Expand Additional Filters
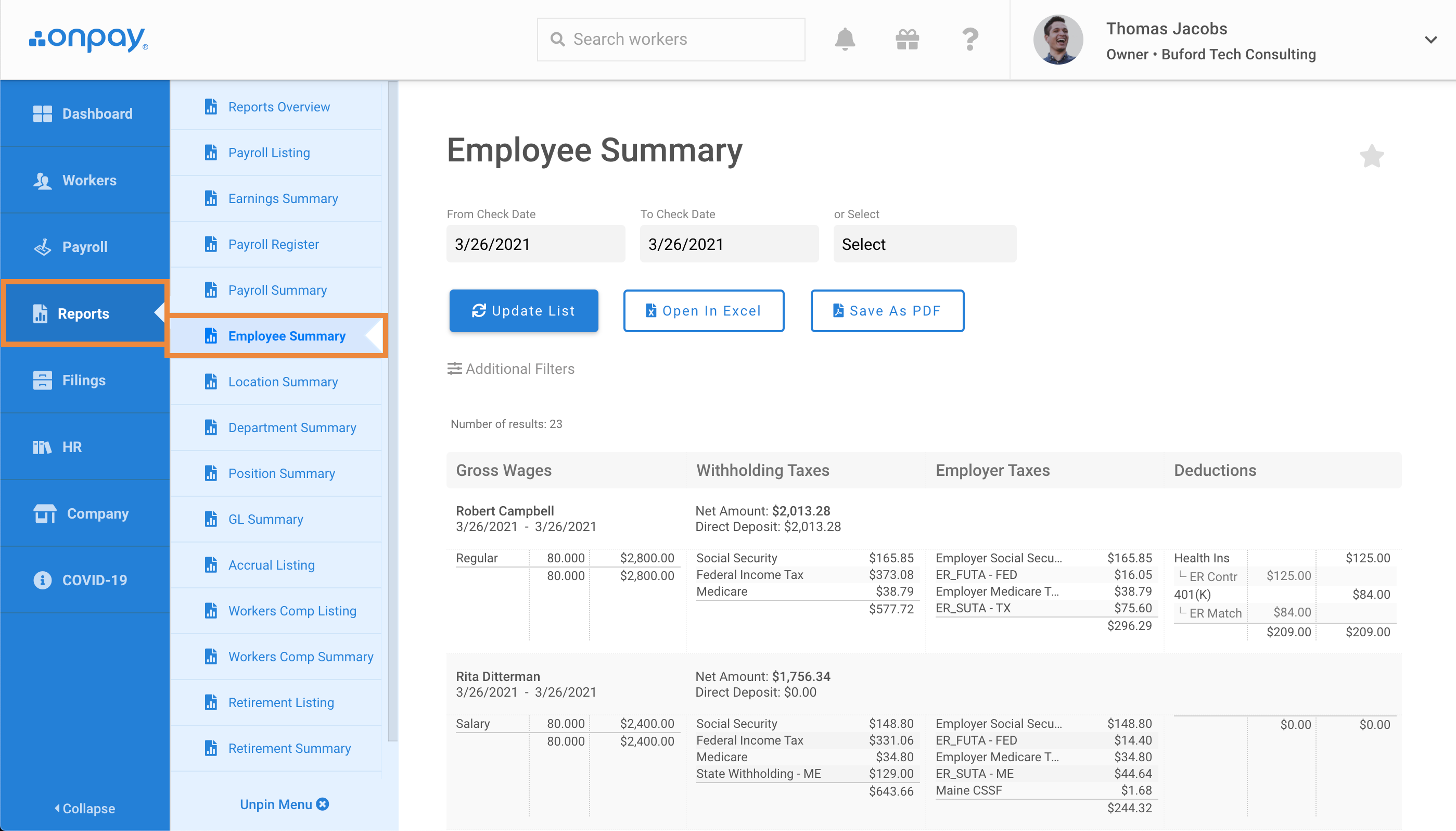 click(x=510, y=369)
